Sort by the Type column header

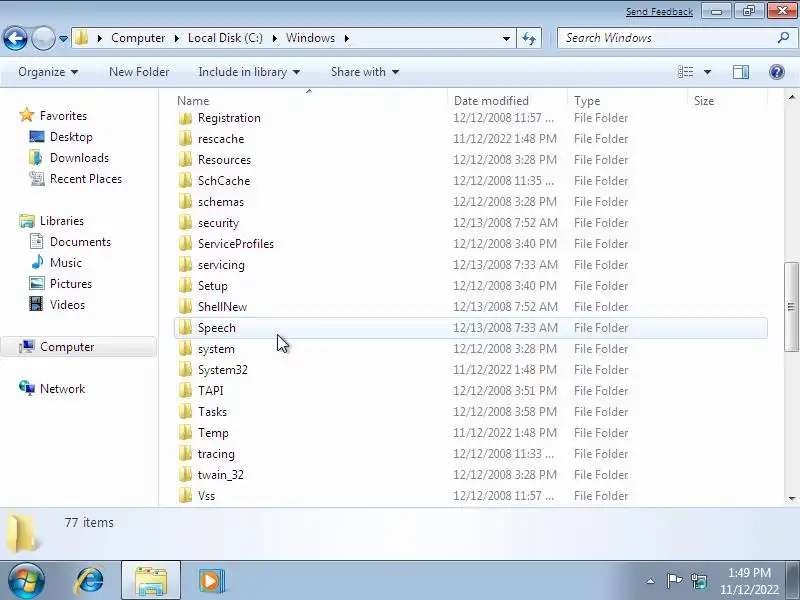click(x=587, y=101)
